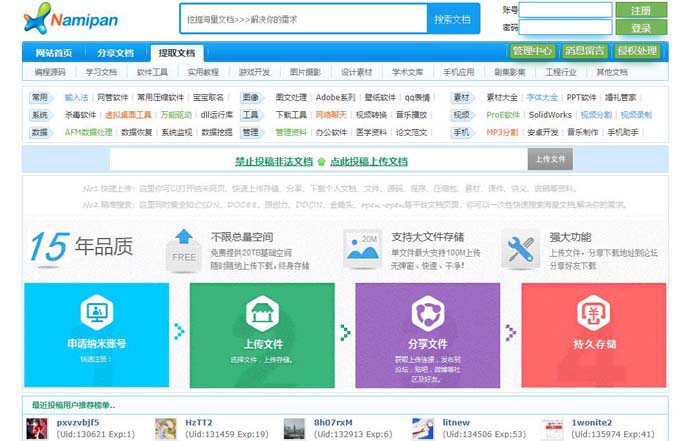This screenshot has width=690, height=441.
Task: Select the 提取文档 tab
Action: pyautogui.click(x=177, y=53)
